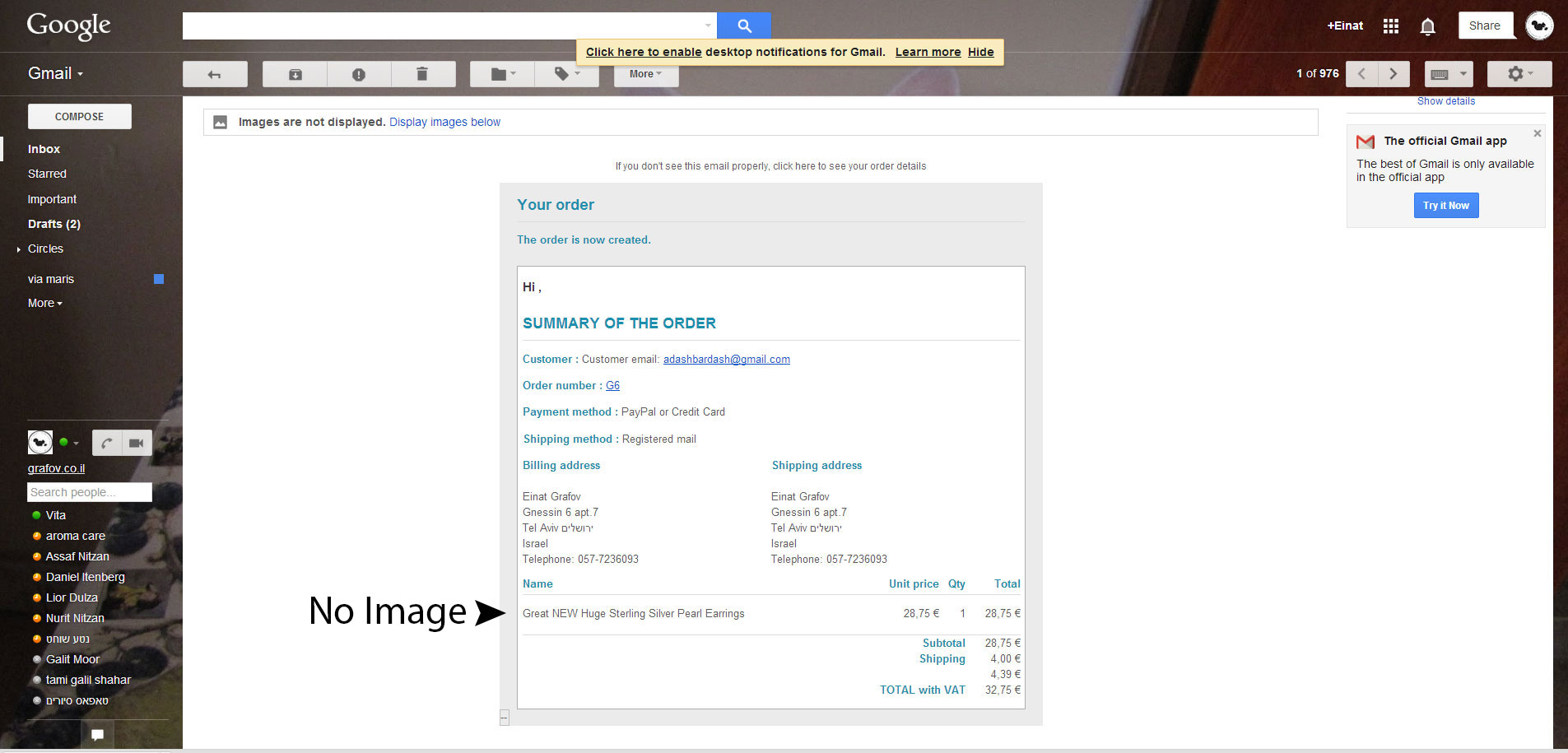Click enable desktop notifications link

pos(644,52)
